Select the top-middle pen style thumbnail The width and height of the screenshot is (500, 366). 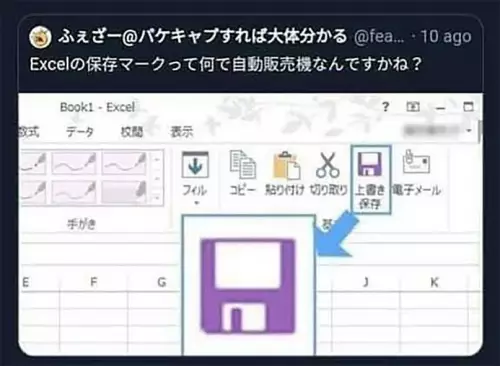click(x=74, y=163)
